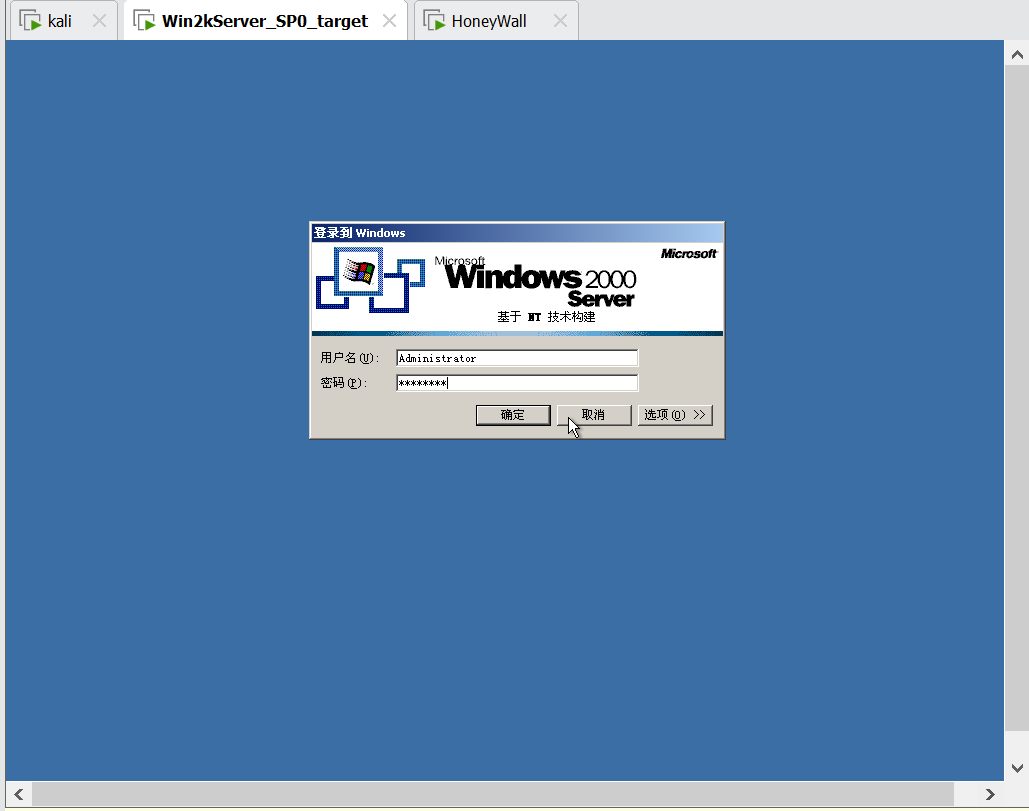Close the Win2kServer_SP0_target tab

pos(389,21)
